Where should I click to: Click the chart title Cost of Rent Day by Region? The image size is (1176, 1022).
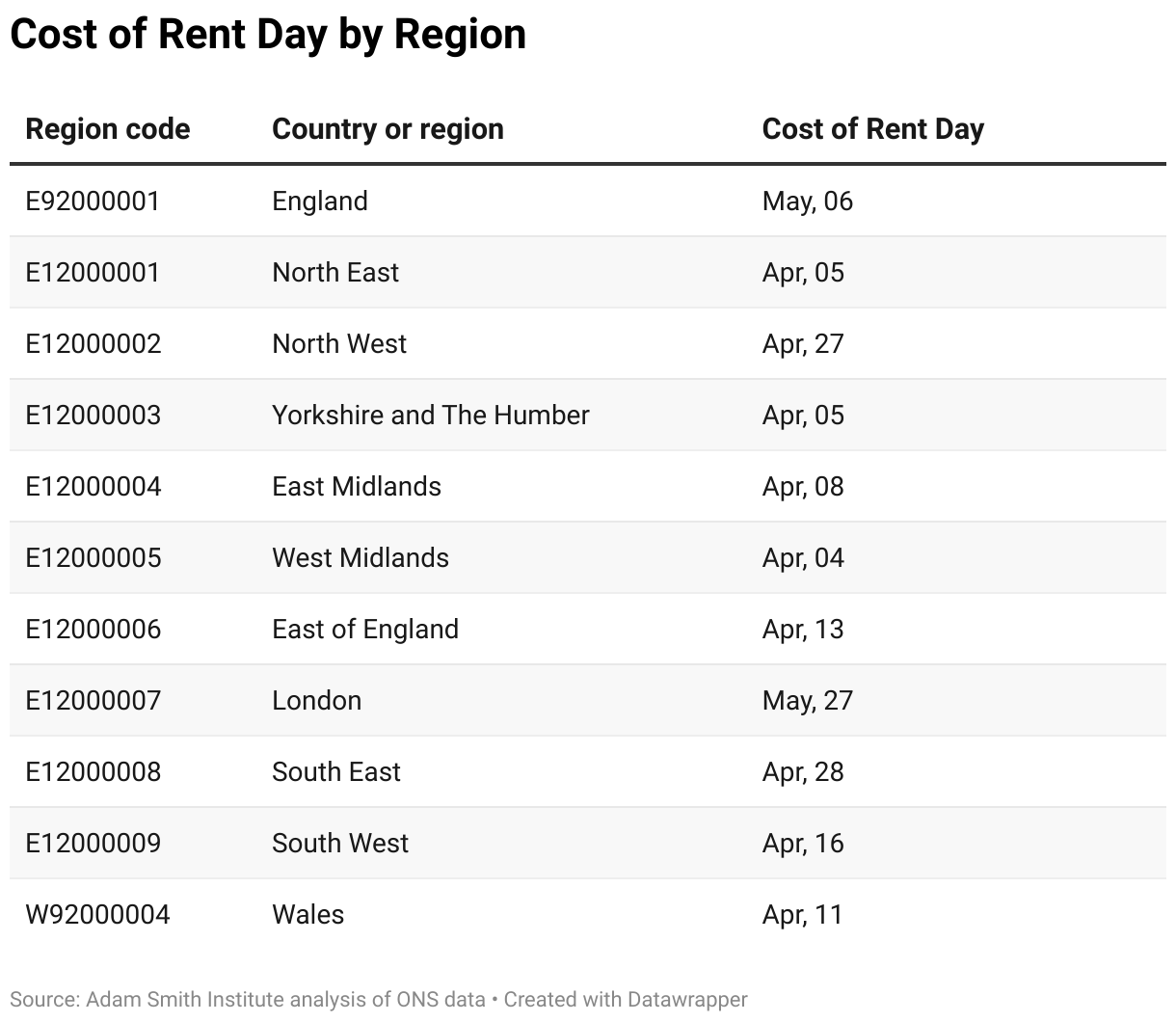click(268, 34)
